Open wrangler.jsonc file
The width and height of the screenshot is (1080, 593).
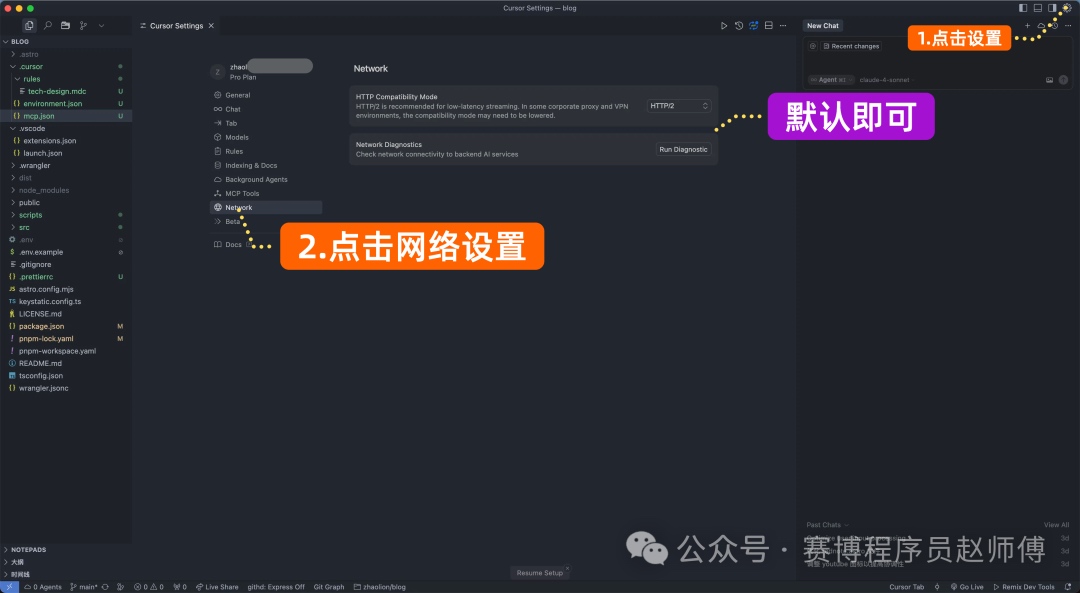tap(66, 388)
